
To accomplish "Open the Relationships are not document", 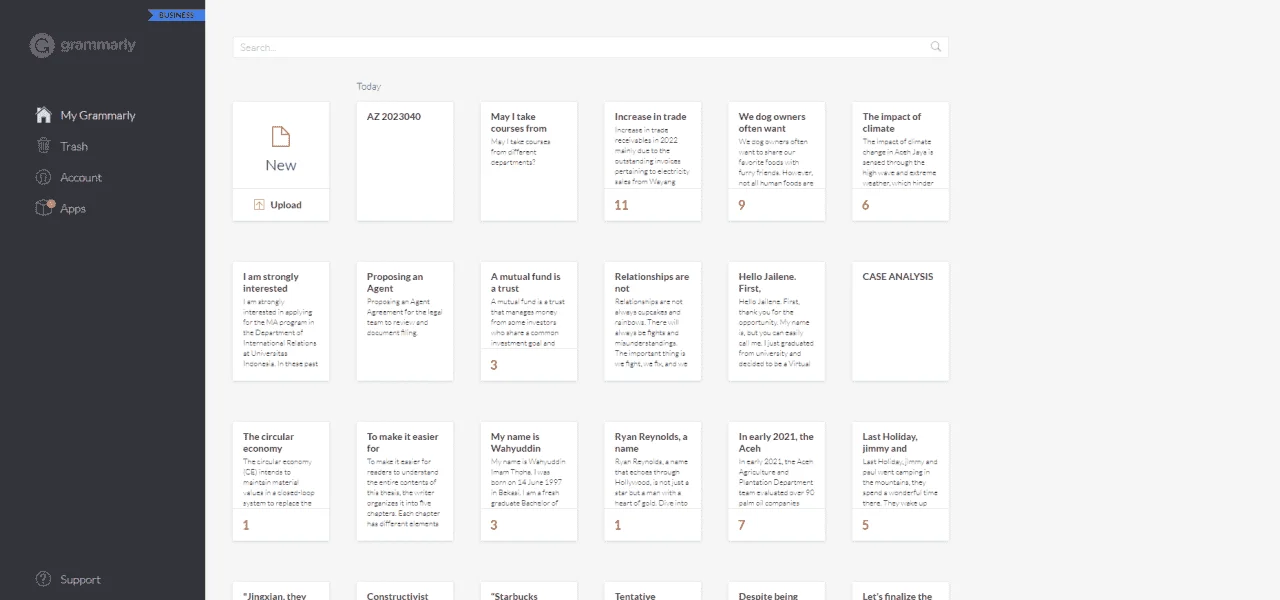I will 653,321.
